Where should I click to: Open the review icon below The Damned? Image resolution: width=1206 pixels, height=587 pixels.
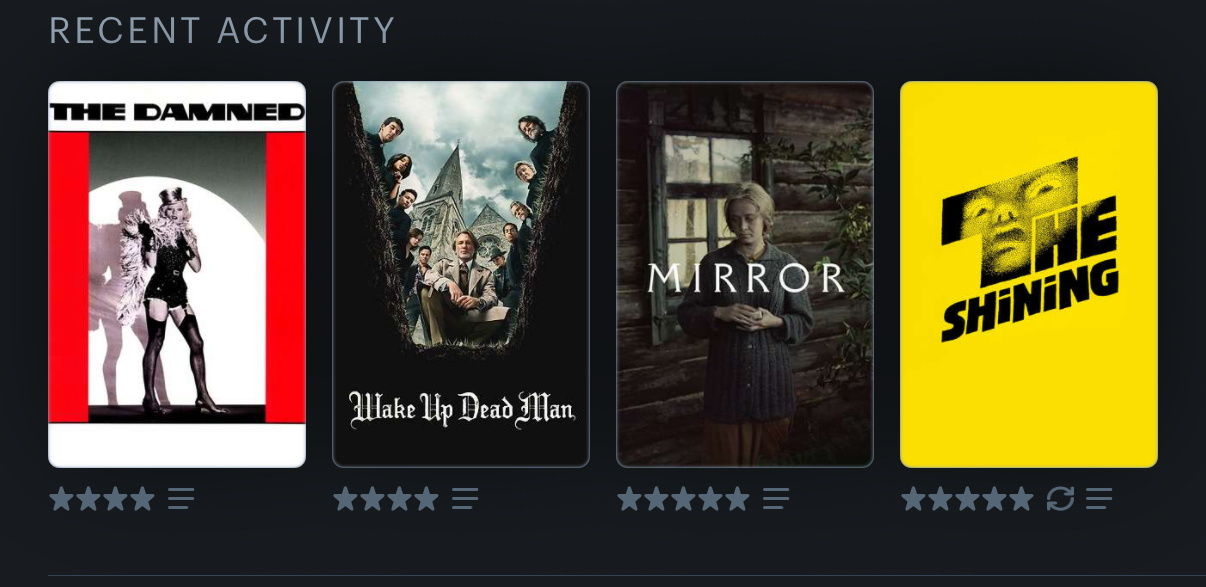[181, 498]
